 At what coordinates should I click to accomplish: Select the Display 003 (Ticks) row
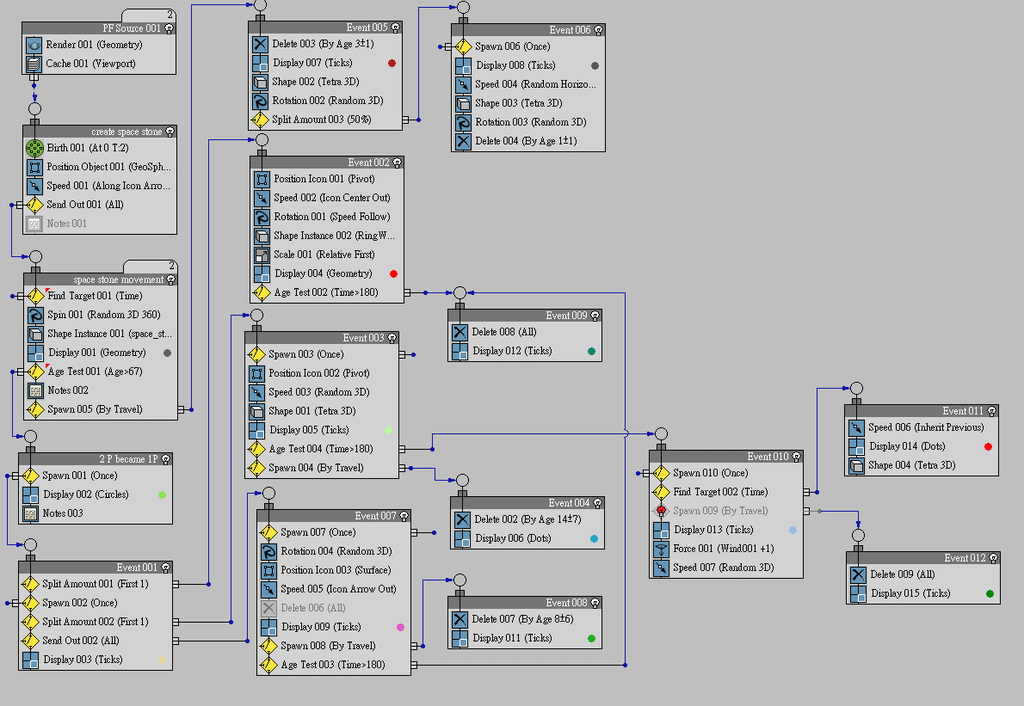[x=95, y=660]
